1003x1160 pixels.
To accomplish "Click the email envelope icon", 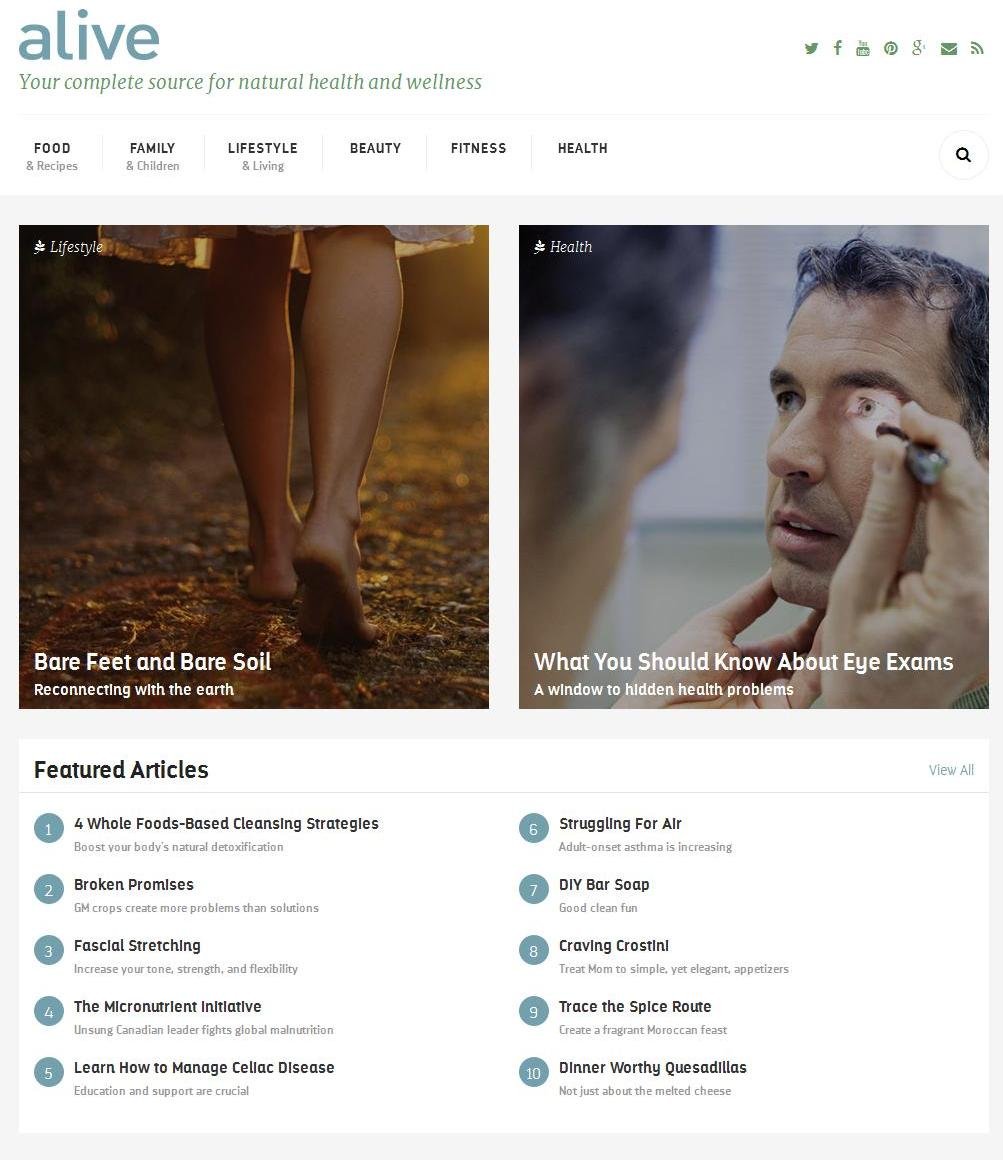I will point(949,49).
